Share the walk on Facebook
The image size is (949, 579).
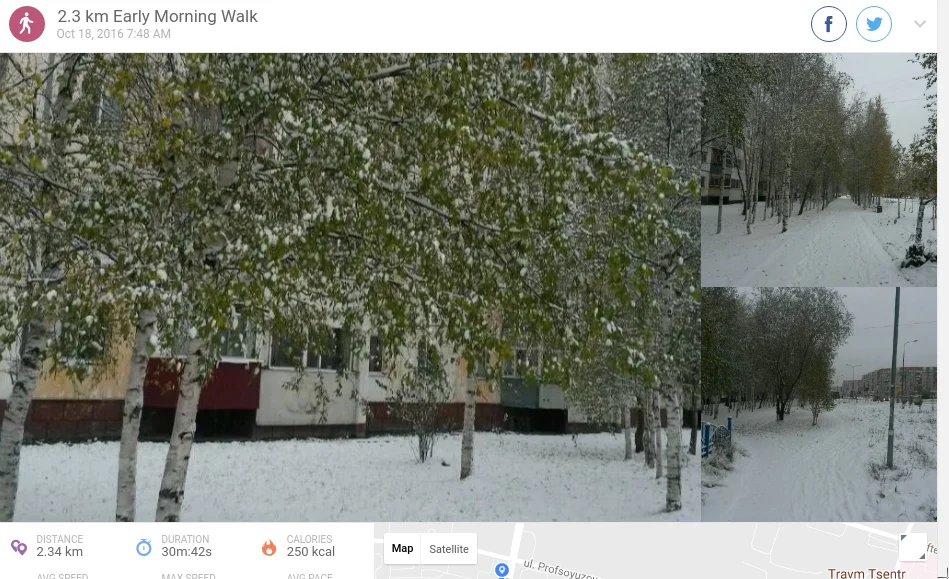[x=829, y=24]
